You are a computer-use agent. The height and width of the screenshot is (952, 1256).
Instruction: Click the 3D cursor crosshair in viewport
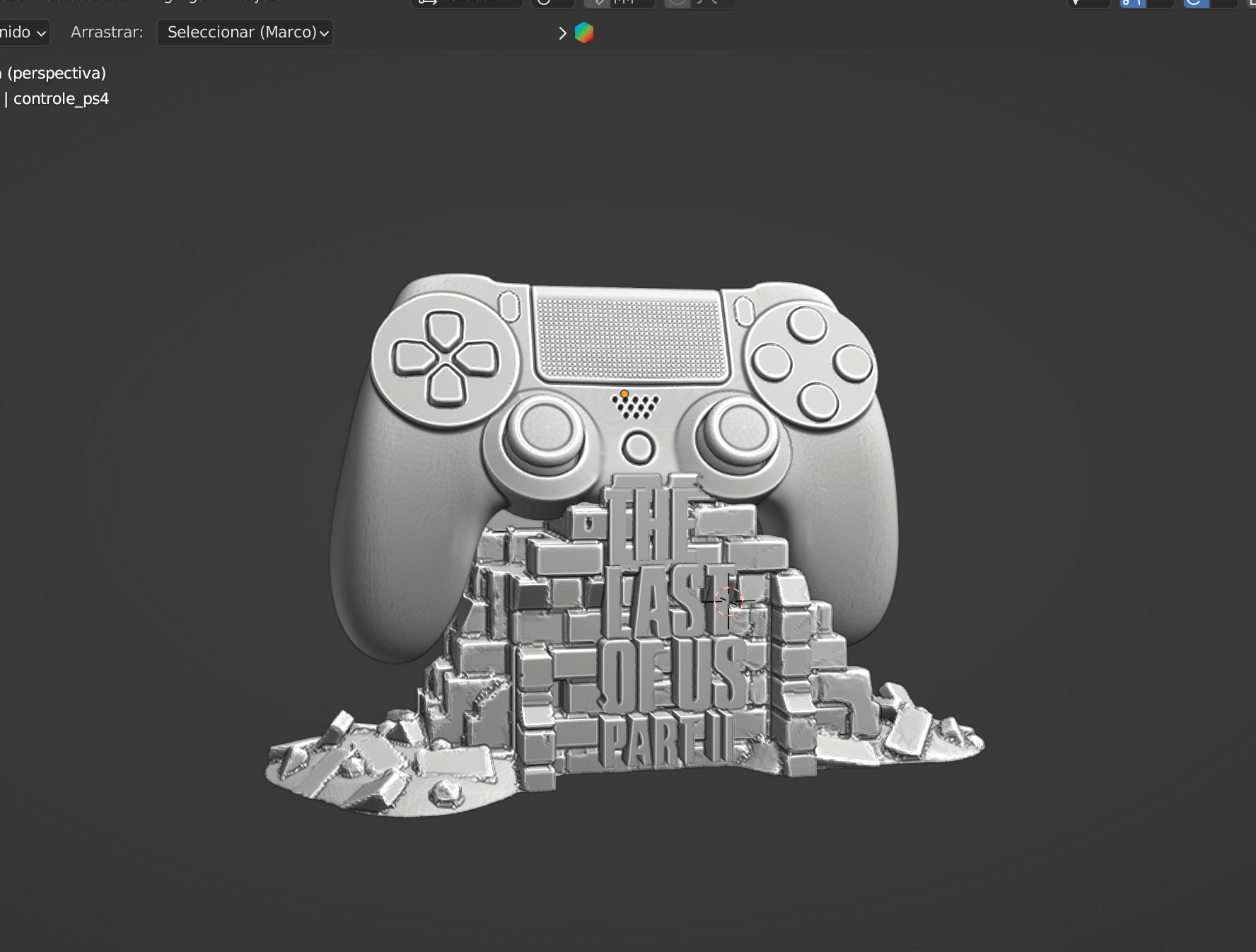click(728, 601)
